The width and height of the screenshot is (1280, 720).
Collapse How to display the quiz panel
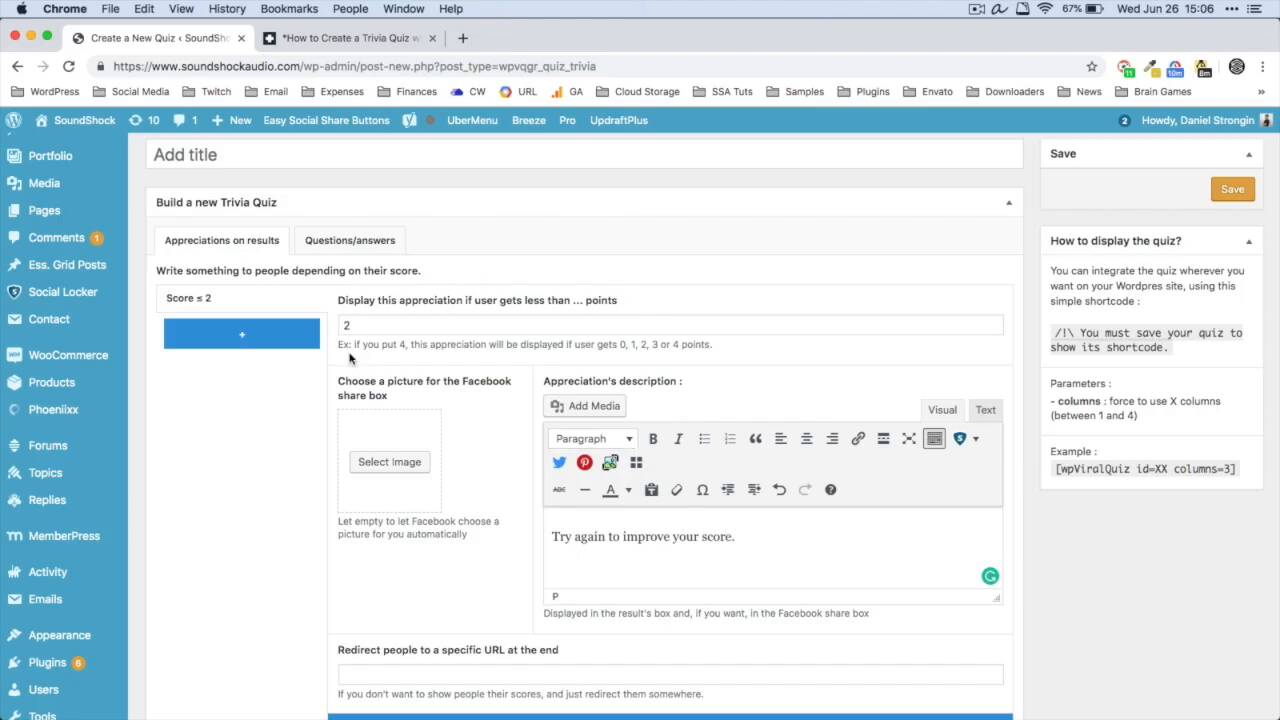click(x=1248, y=241)
